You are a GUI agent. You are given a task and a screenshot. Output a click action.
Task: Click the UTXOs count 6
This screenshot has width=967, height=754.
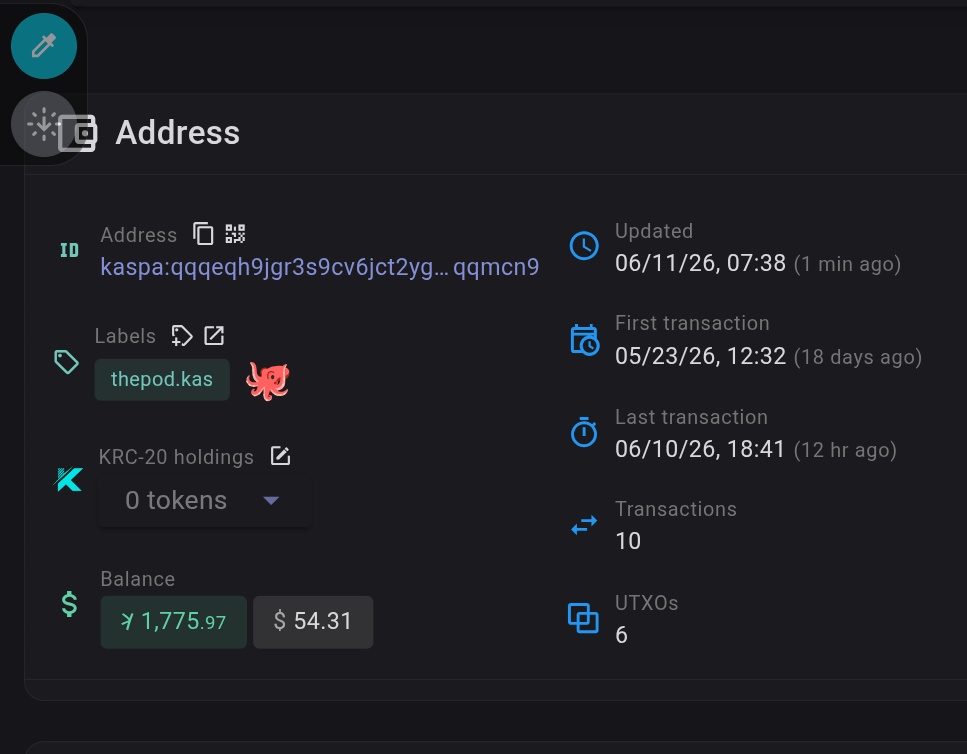(622, 635)
